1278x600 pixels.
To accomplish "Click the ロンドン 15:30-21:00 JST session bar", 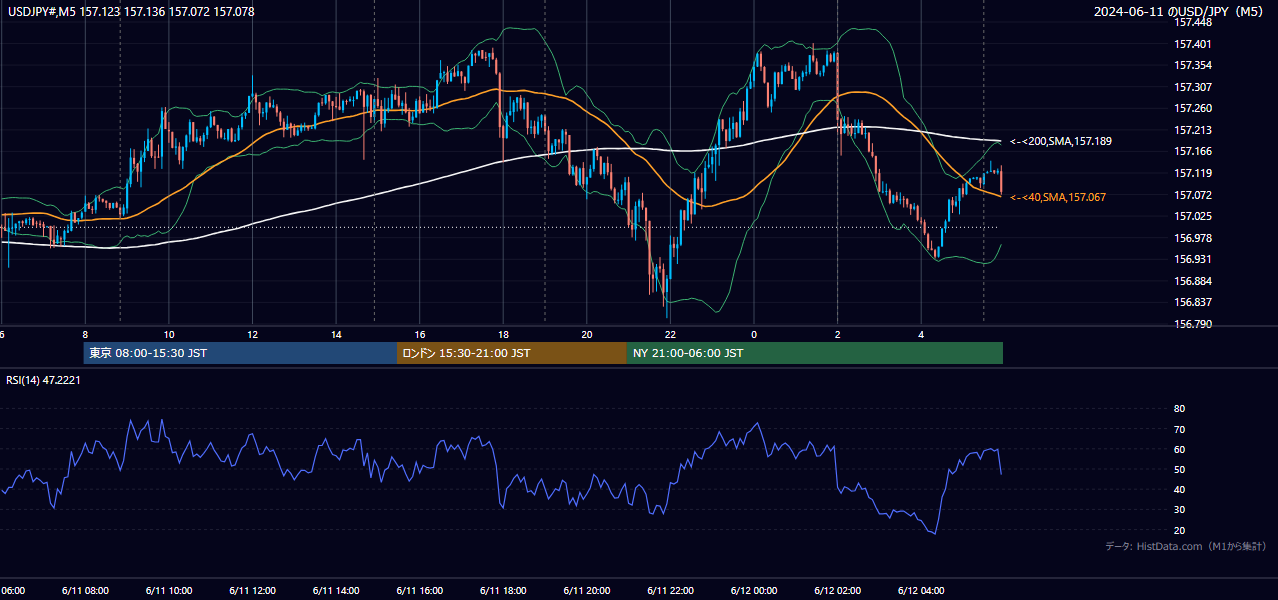I will pyautogui.click(x=512, y=353).
